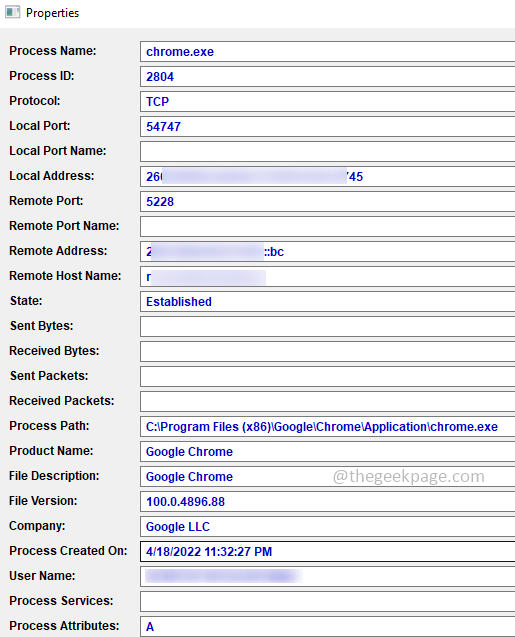This screenshot has height=637, width=515.
Task: Click the empty Sent Bytes field
Action: [327, 327]
